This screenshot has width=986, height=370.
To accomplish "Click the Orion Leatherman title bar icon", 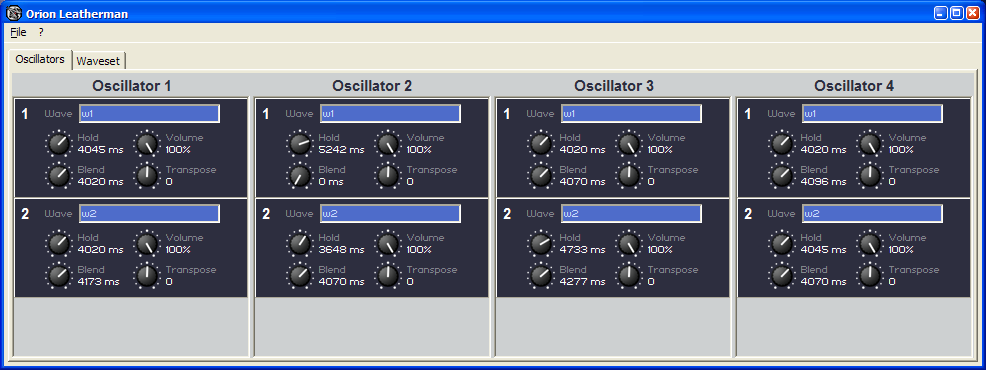I will coord(13,13).
